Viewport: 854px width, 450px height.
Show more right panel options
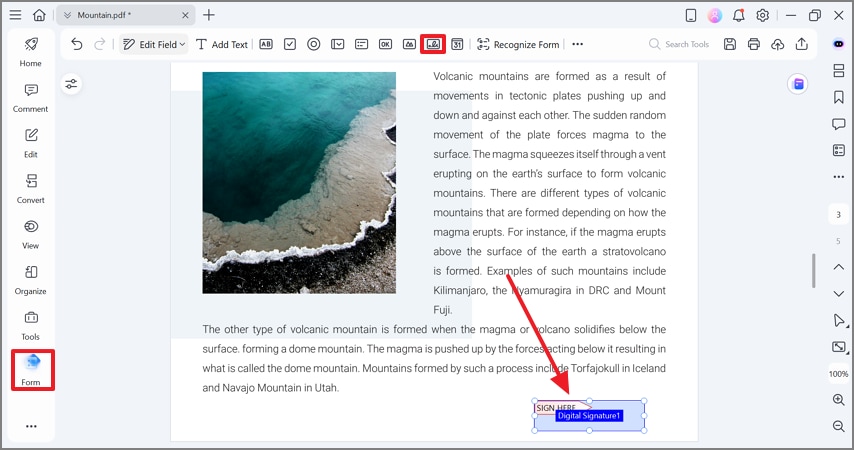point(839,177)
